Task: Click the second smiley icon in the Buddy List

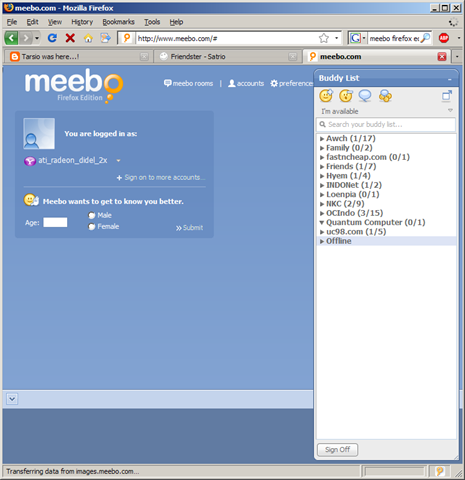Action: (346, 96)
